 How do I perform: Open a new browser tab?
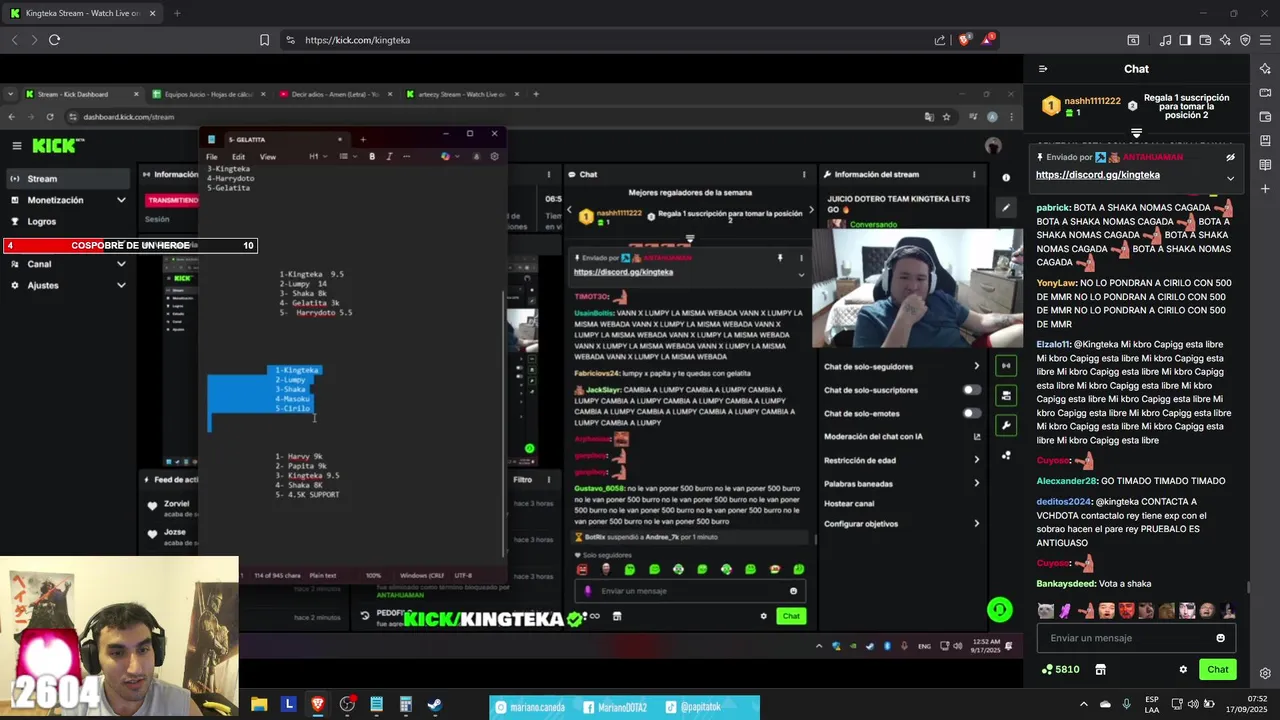(x=177, y=13)
